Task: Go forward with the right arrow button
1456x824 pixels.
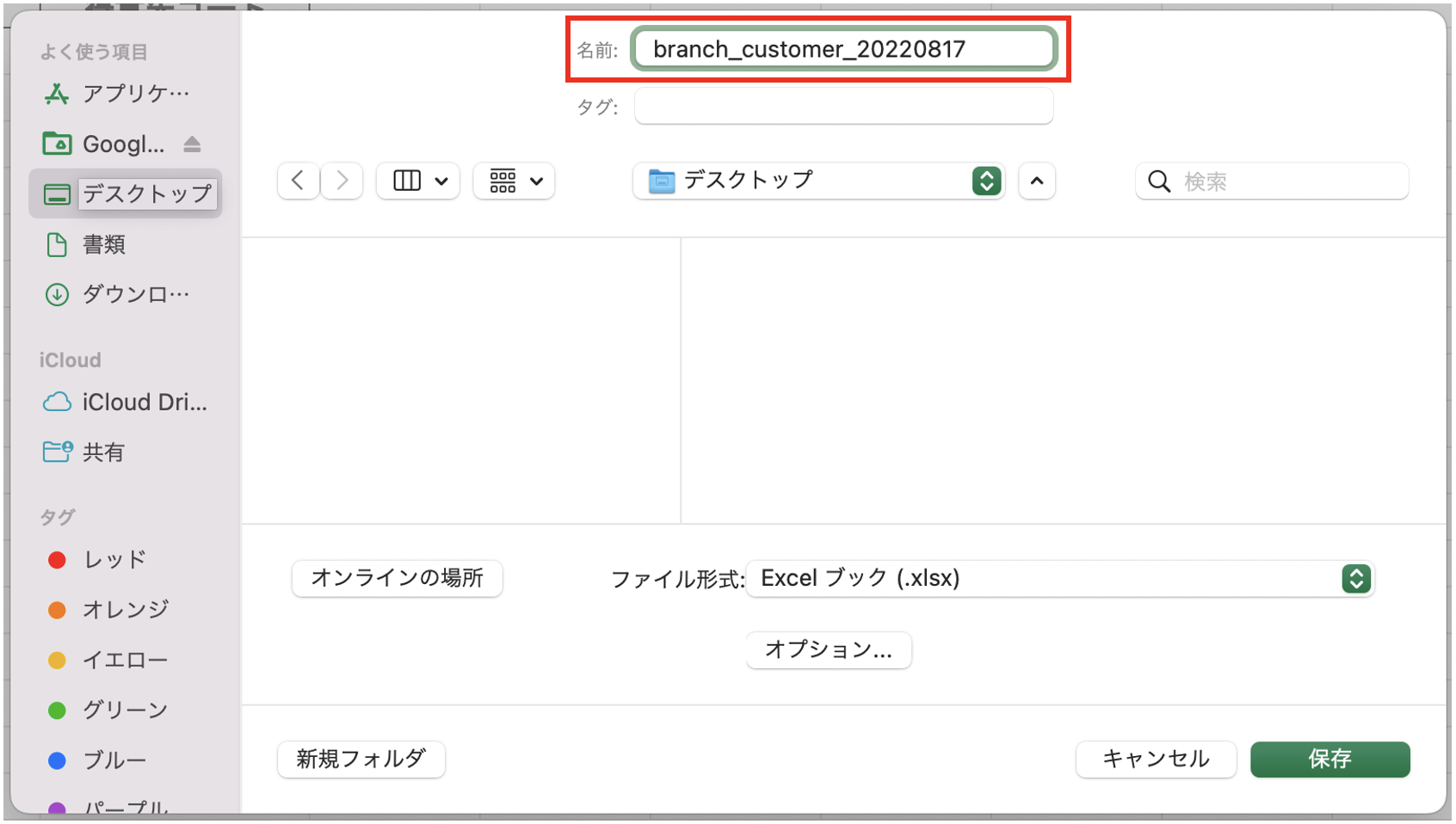Action: point(342,181)
